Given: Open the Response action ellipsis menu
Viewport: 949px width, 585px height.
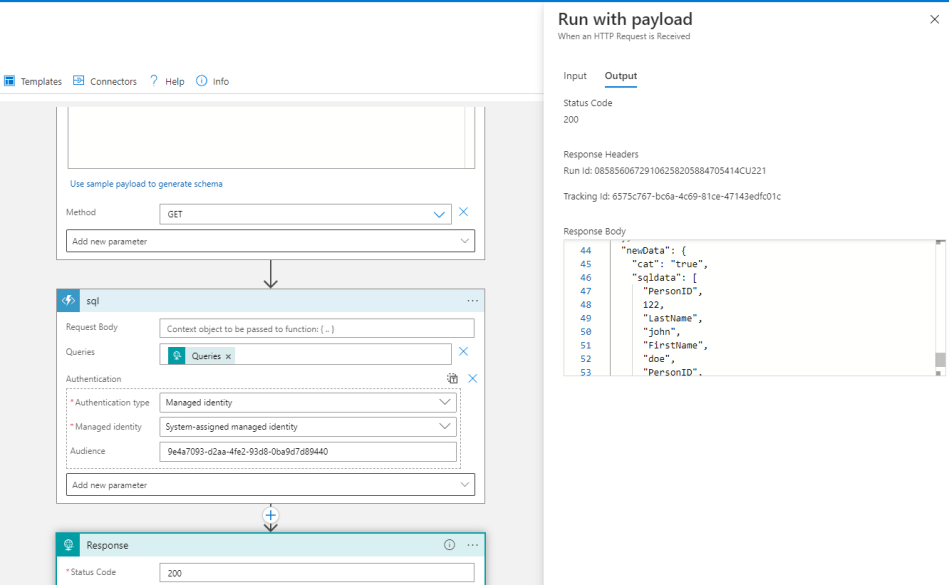Looking at the screenshot, I should click(x=472, y=545).
